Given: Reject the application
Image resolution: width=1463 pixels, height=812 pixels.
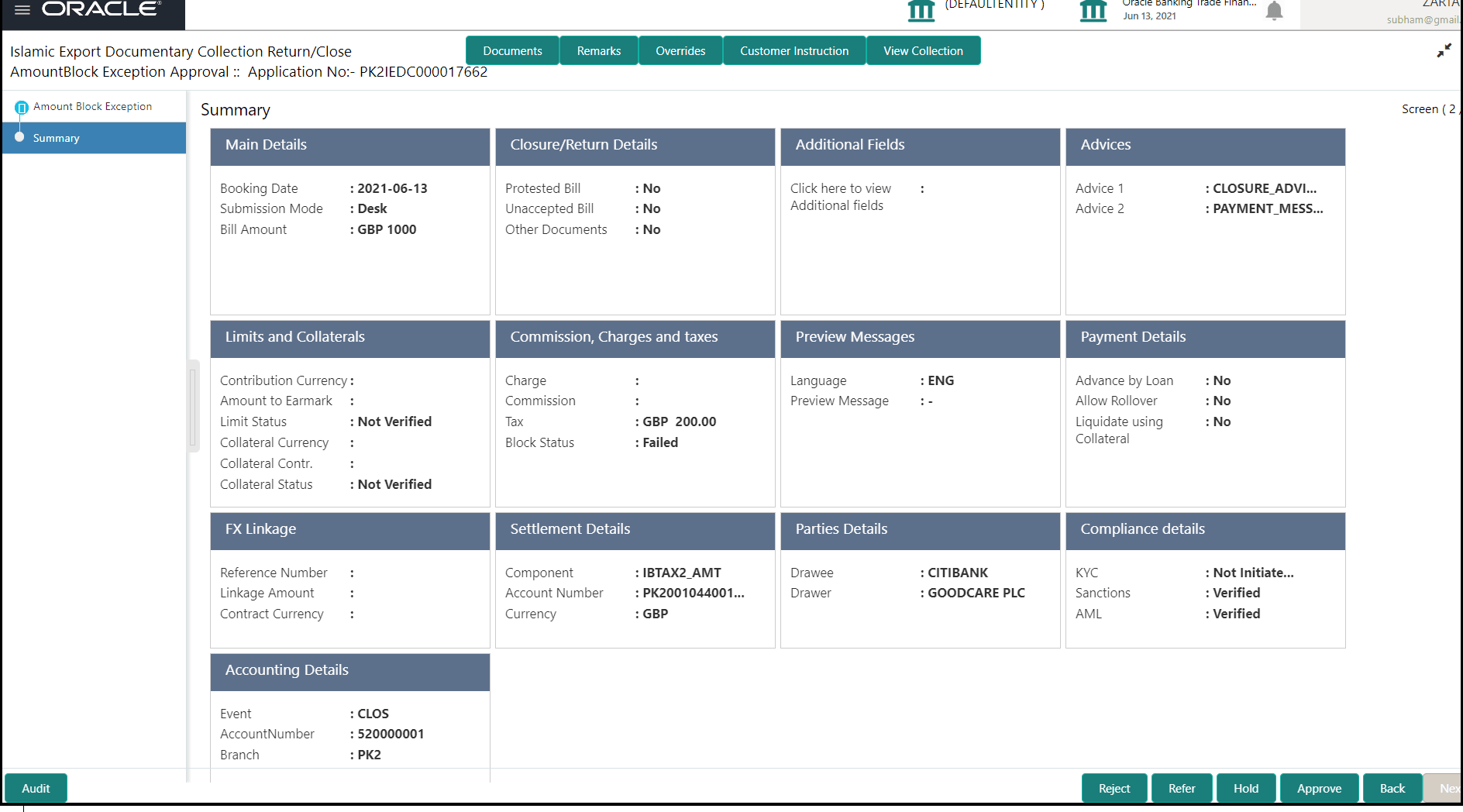Looking at the screenshot, I should pyautogui.click(x=1114, y=788).
